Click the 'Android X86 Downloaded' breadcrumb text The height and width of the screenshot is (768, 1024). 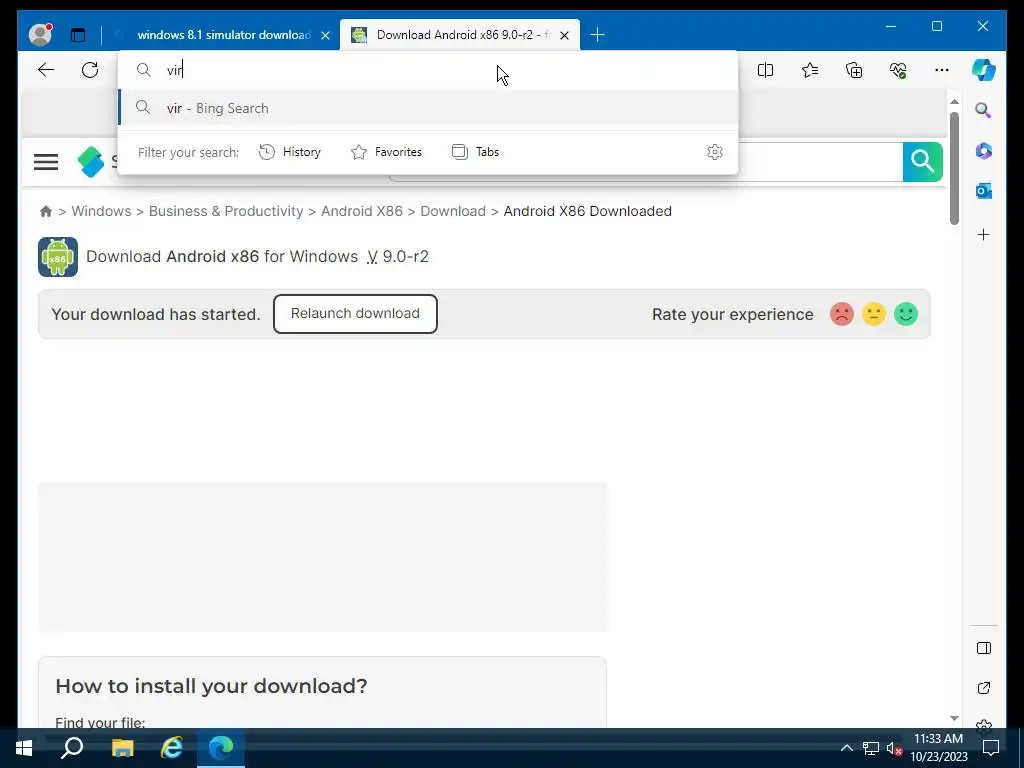pyautogui.click(x=588, y=211)
